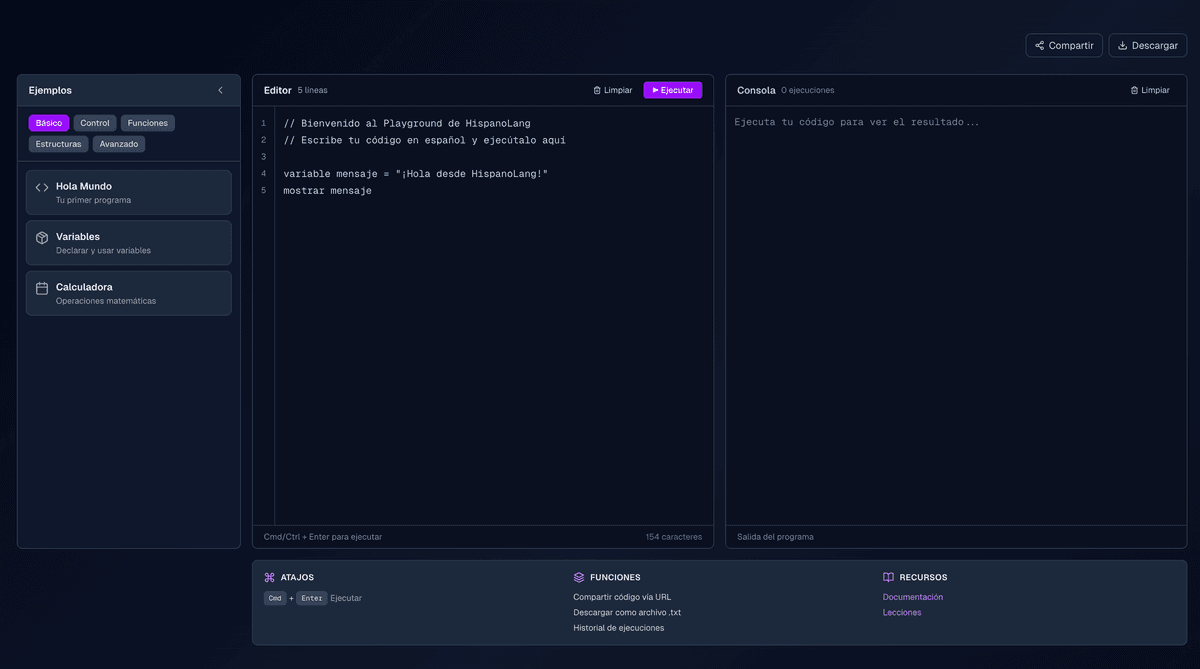The height and width of the screenshot is (669, 1200).
Task: Collapse the Ejemplos sidebar with the chevron
Action: (x=220, y=89)
